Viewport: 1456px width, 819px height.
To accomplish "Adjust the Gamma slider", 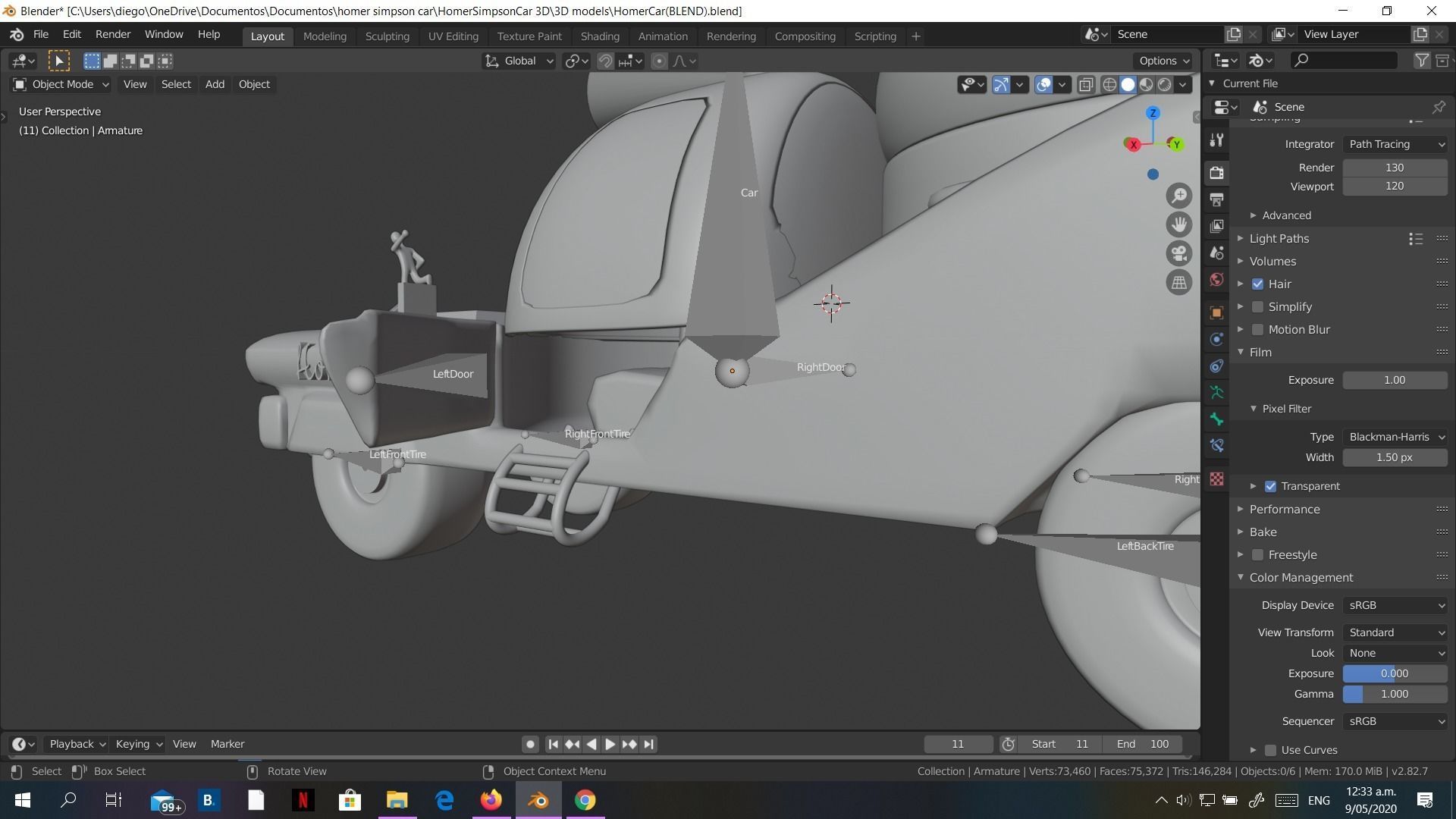I will point(1395,694).
